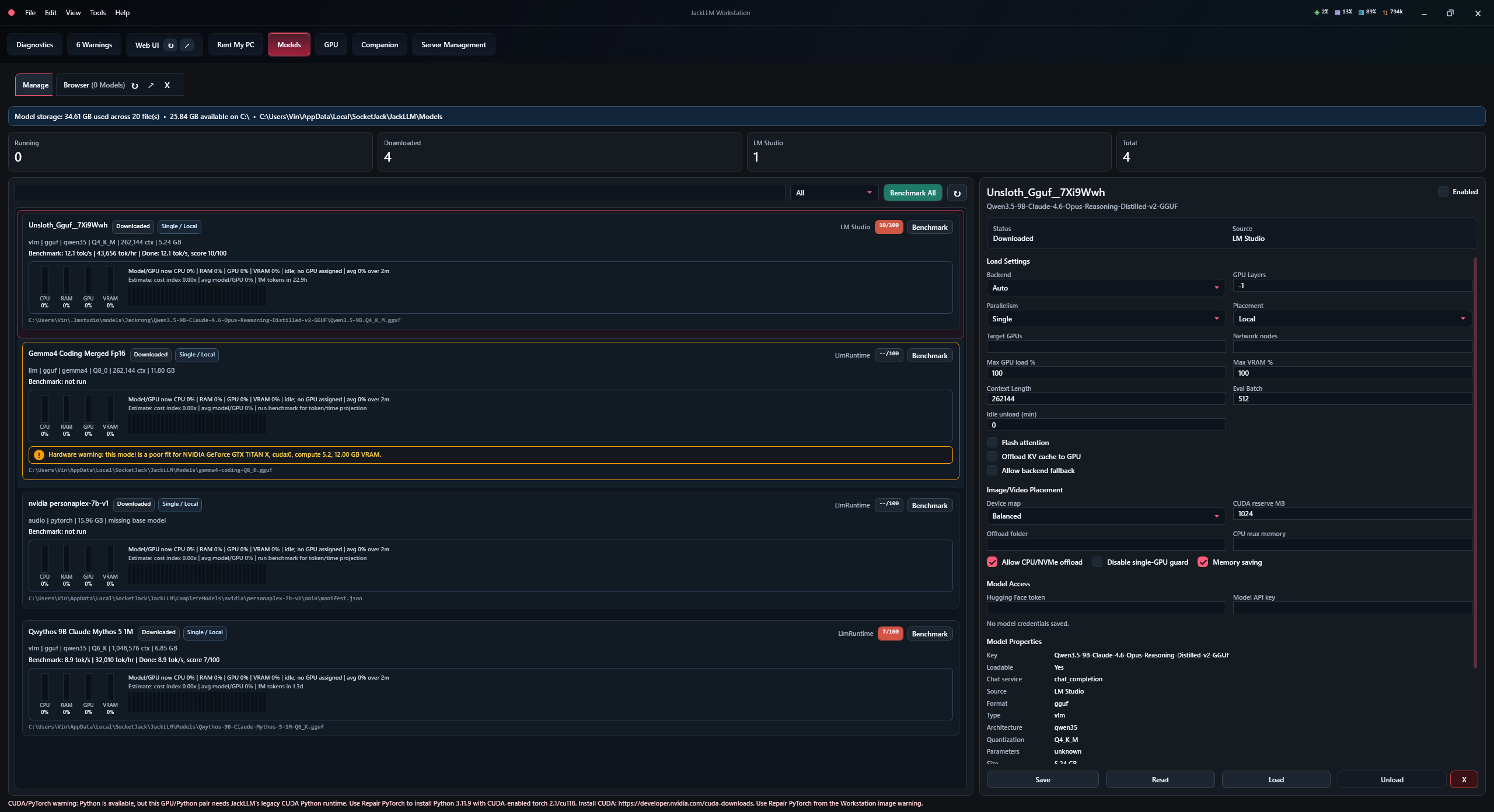Close the Browser tab with X
This screenshot has width=1494, height=812.
coord(167,85)
